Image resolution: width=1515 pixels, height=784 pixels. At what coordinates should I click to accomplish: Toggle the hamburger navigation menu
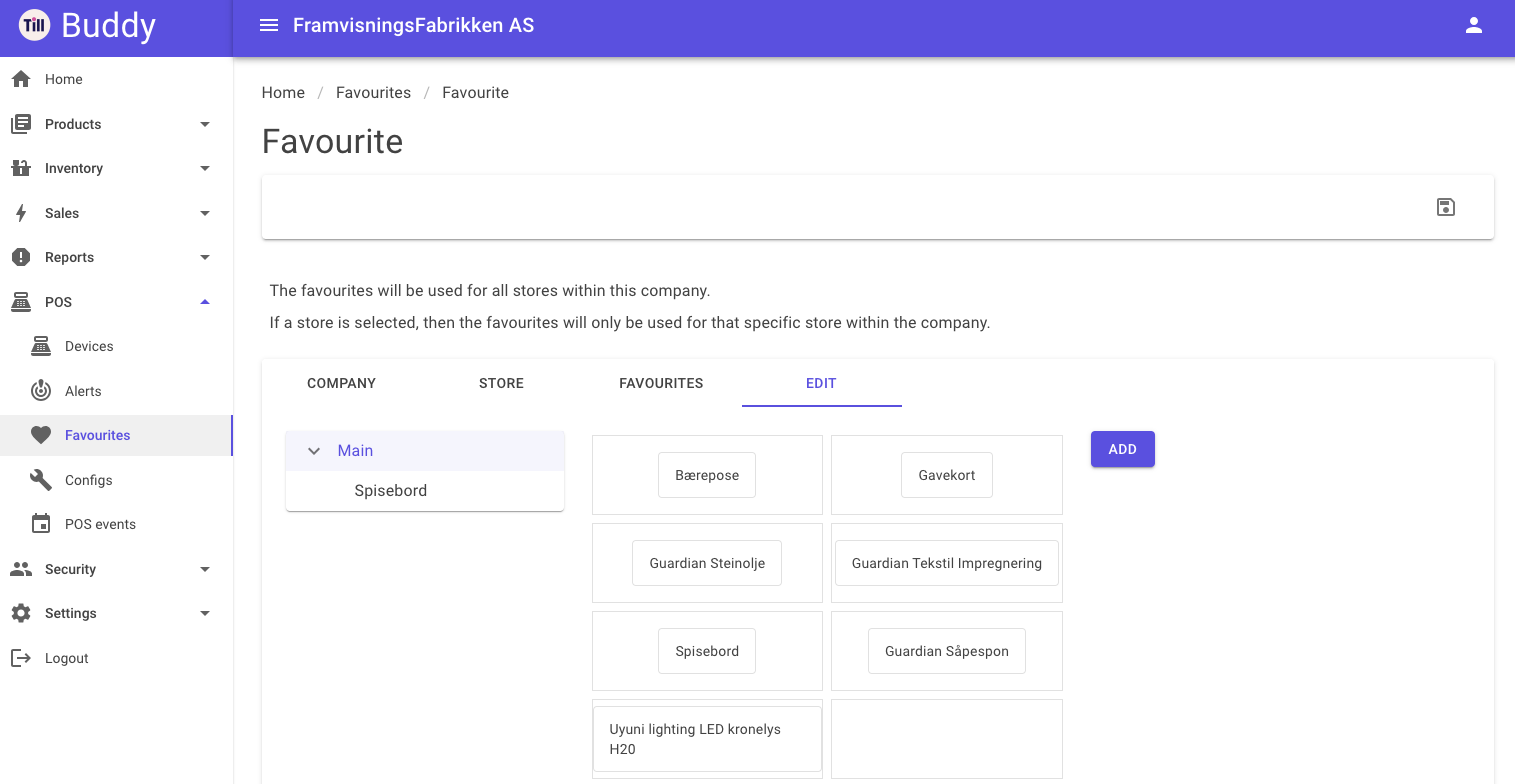point(269,26)
